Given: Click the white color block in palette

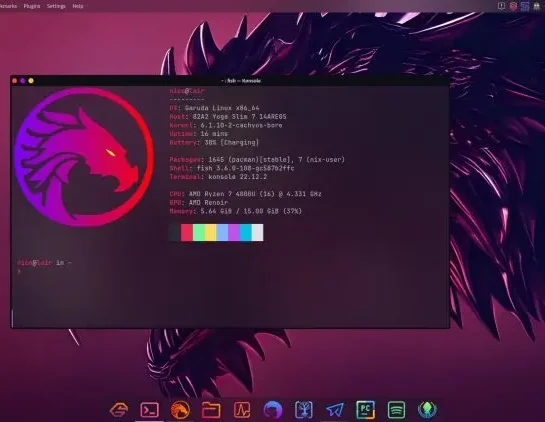Looking at the screenshot, I should (x=258, y=233).
